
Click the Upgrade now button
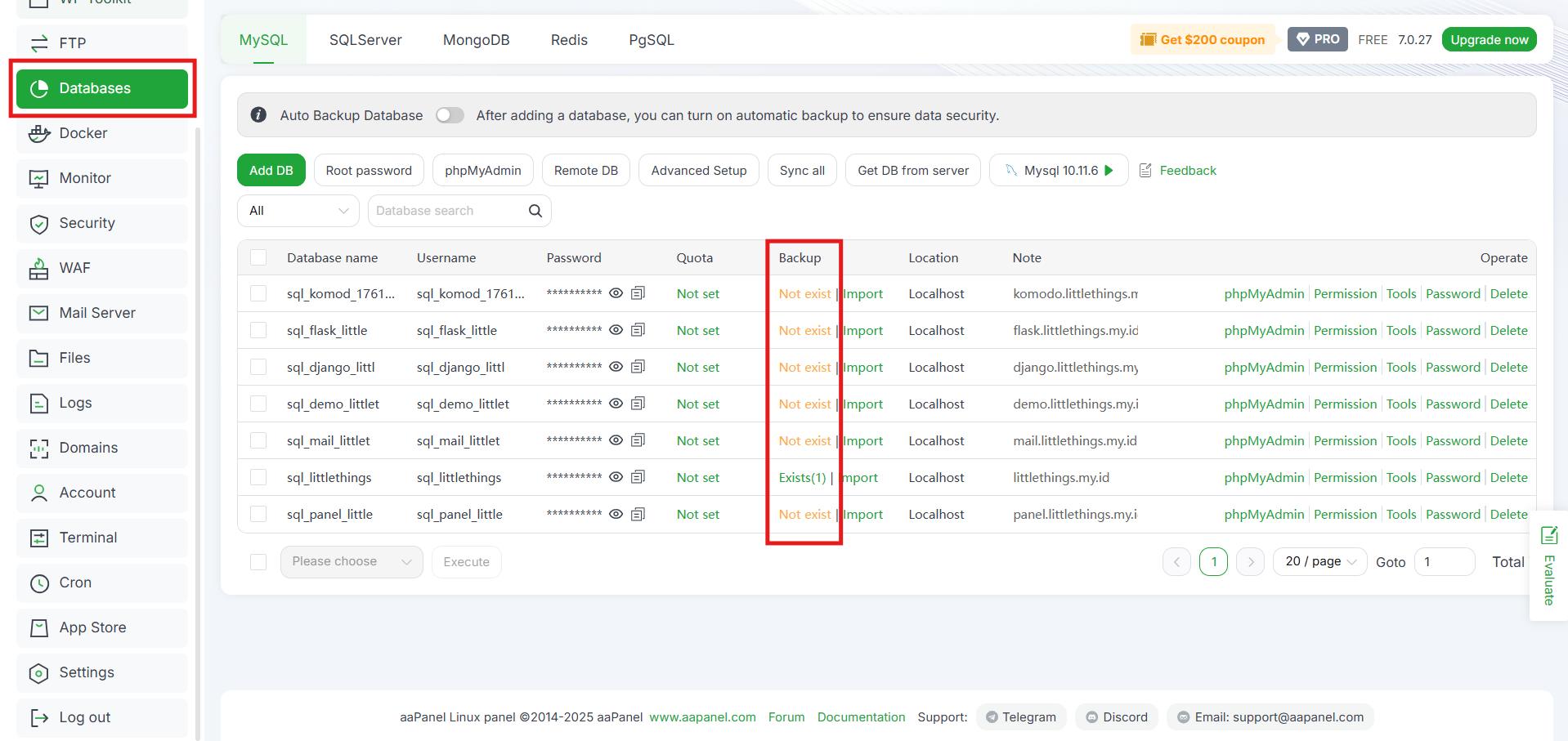point(1490,39)
